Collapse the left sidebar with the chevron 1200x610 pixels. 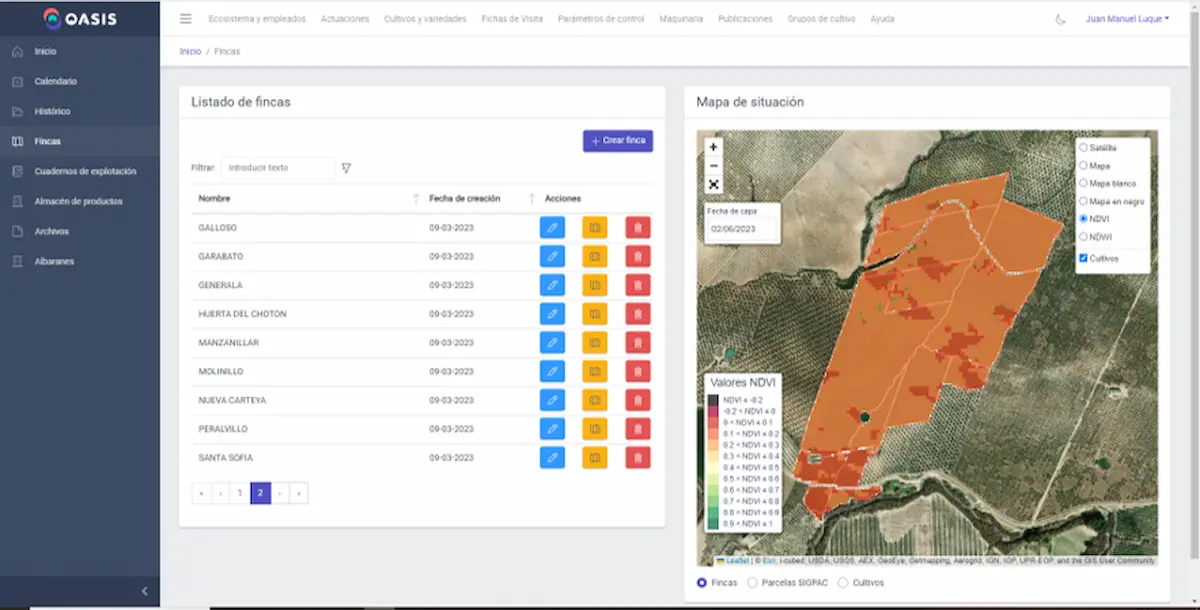[x=144, y=591]
